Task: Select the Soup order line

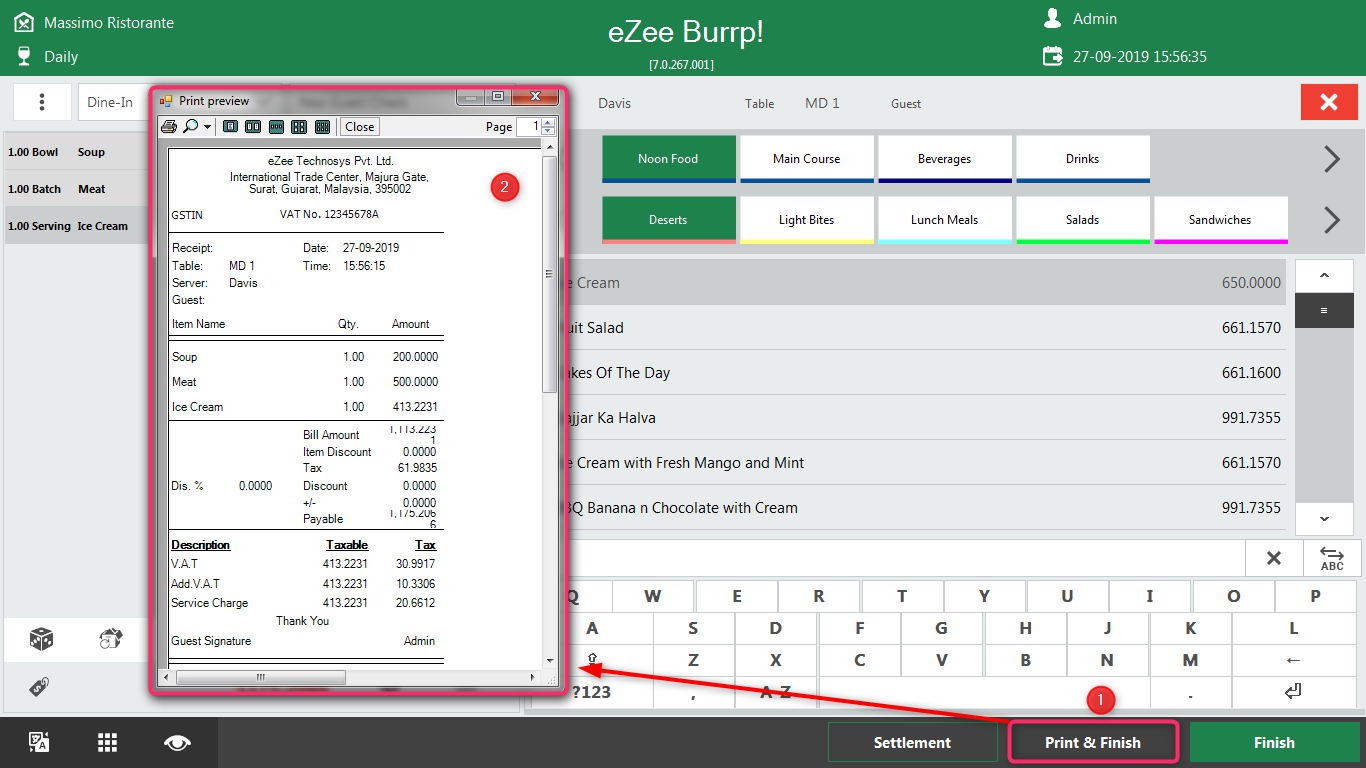Action: click(77, 152)
